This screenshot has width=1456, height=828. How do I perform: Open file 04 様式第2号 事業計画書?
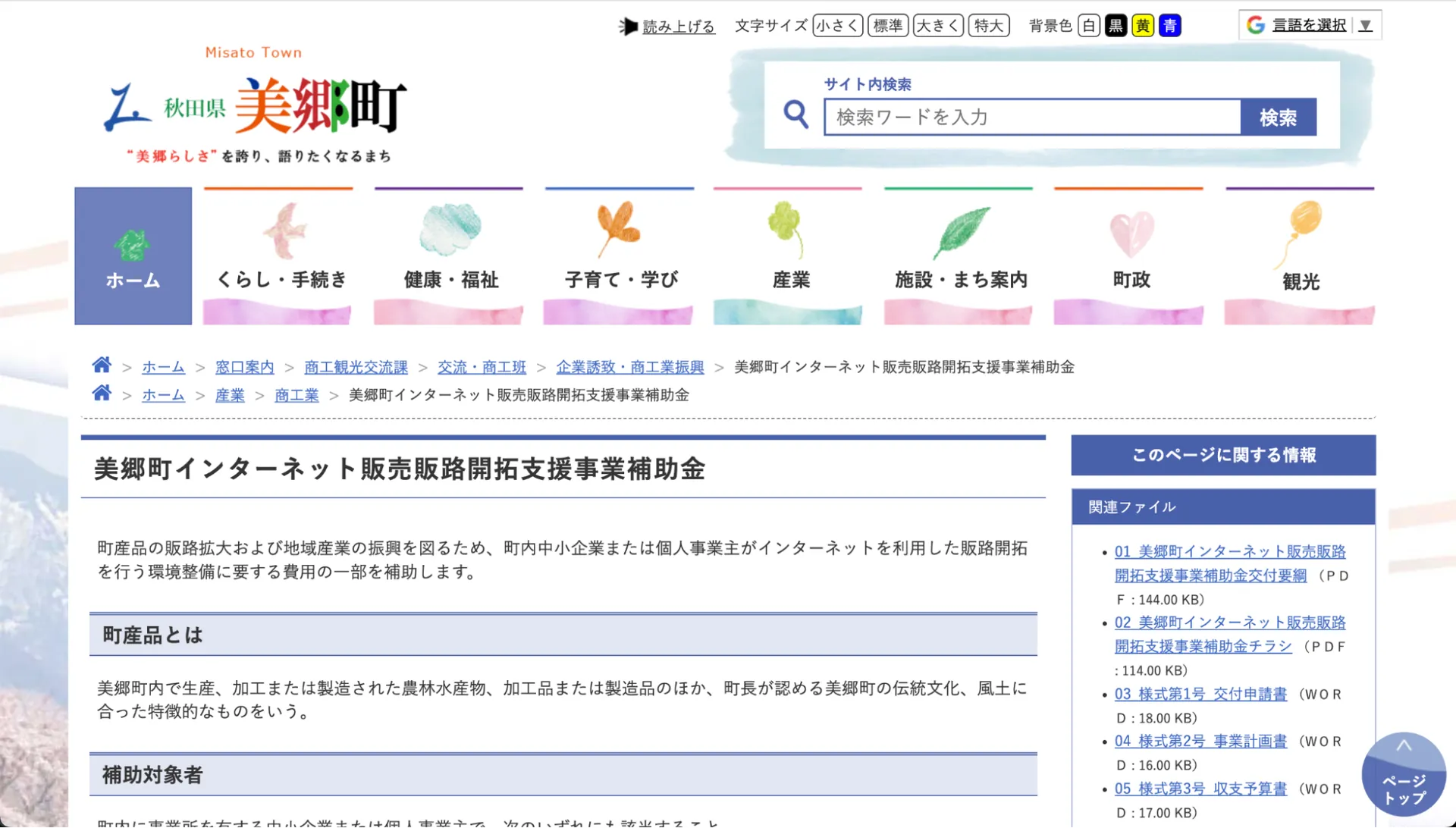[1200, 741]
